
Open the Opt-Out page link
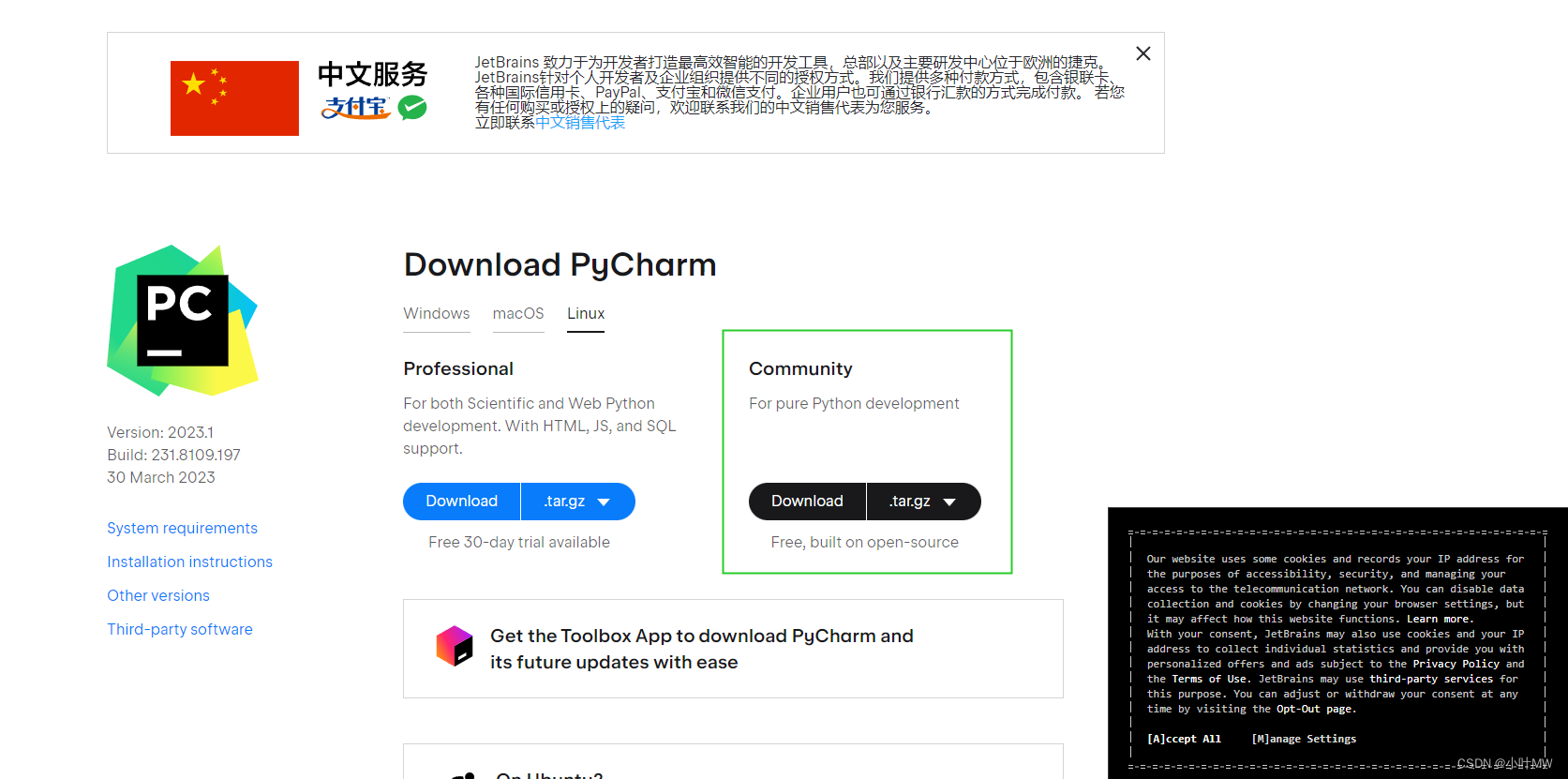pos(1316,709)
